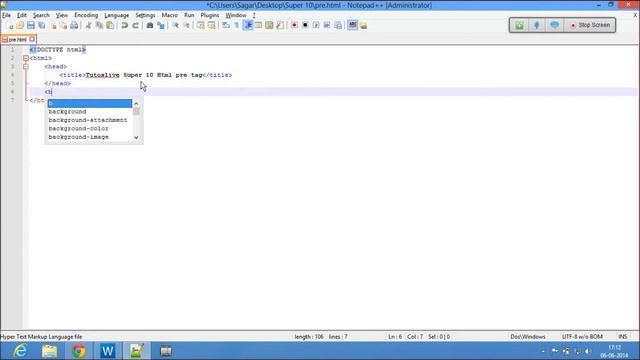Open the Edit menu

(x=22, y=15)
